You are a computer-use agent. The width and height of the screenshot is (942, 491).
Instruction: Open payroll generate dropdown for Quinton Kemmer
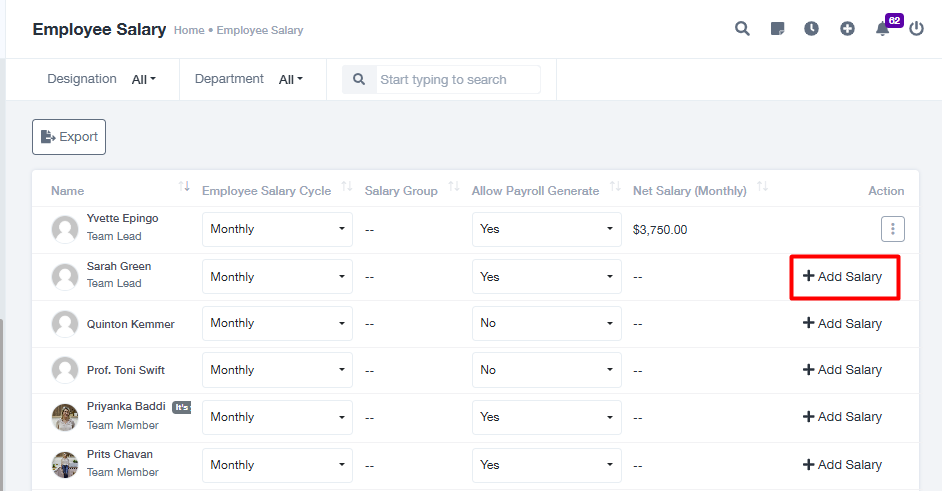point(547,323)
